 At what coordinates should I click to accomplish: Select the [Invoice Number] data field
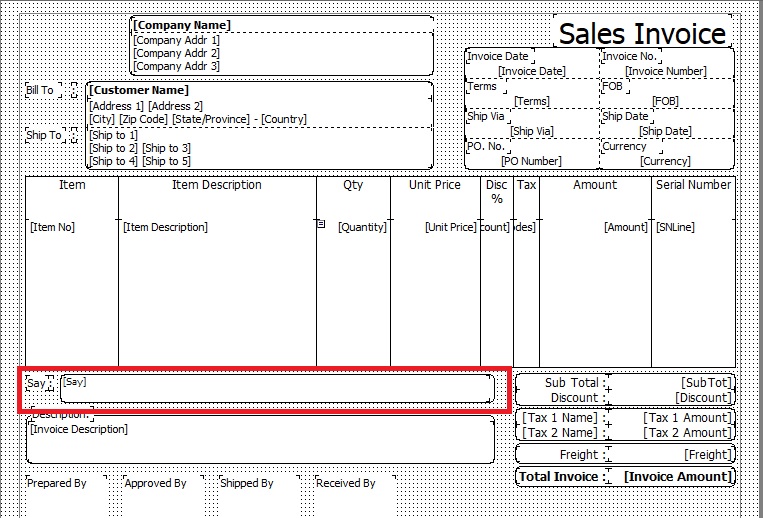(665, 71)
